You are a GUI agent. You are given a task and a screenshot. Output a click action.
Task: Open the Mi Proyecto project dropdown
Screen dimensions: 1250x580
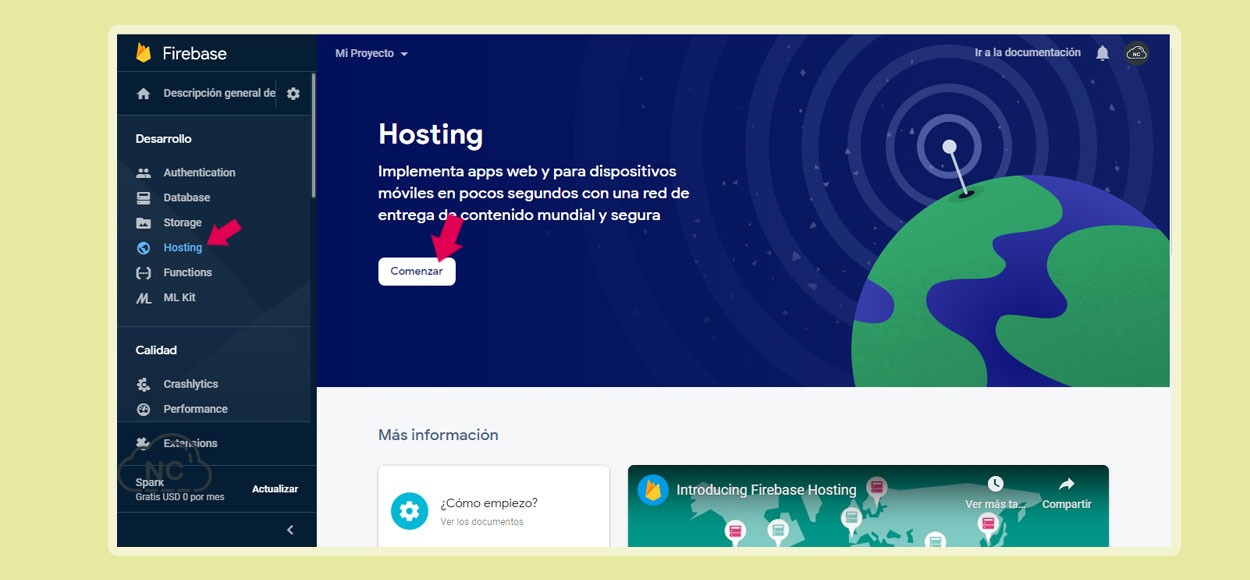click(372, 53)
